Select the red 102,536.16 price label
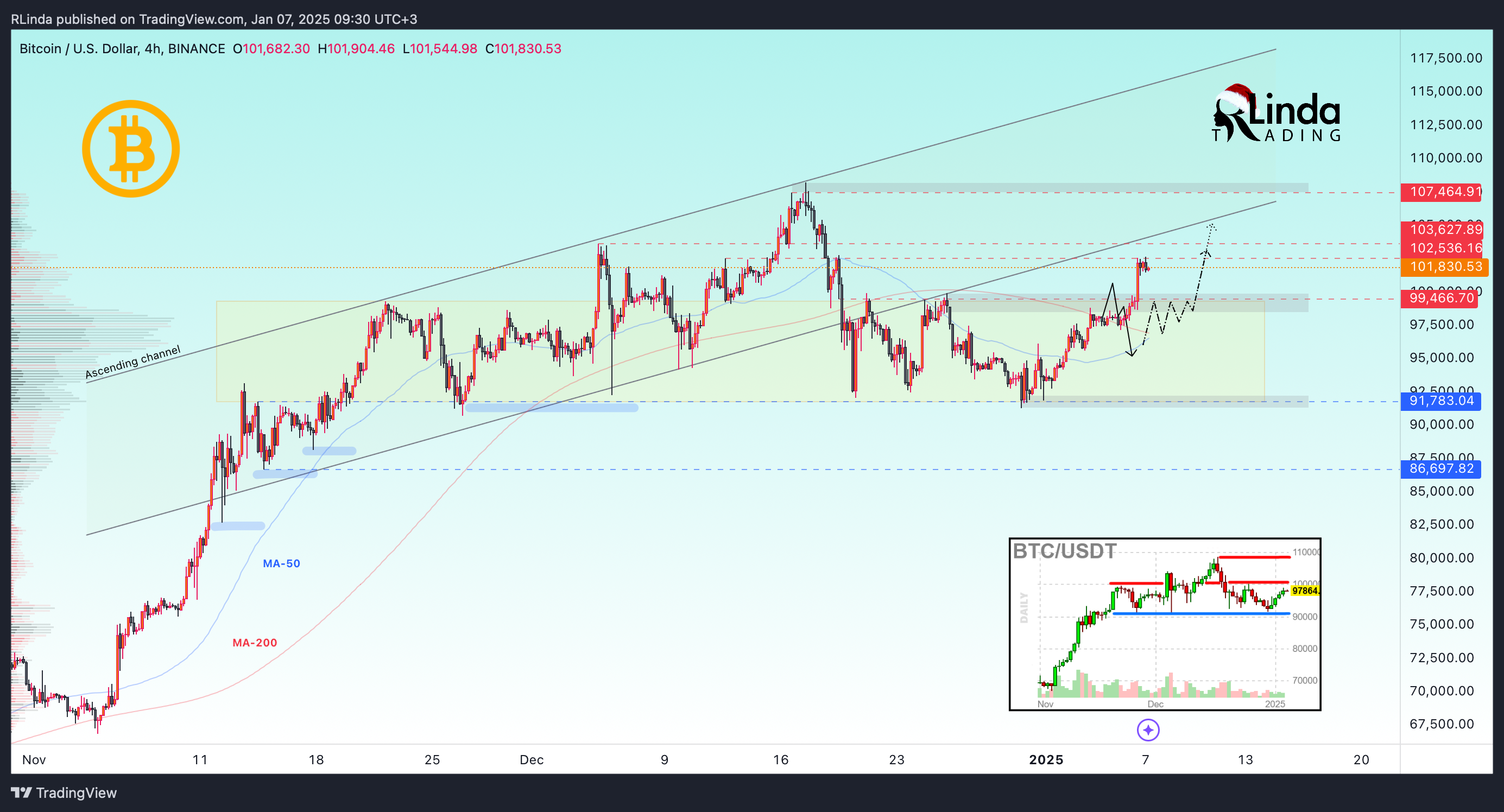This screenshot has width=1504, height=812. (x=1441, y=248)
